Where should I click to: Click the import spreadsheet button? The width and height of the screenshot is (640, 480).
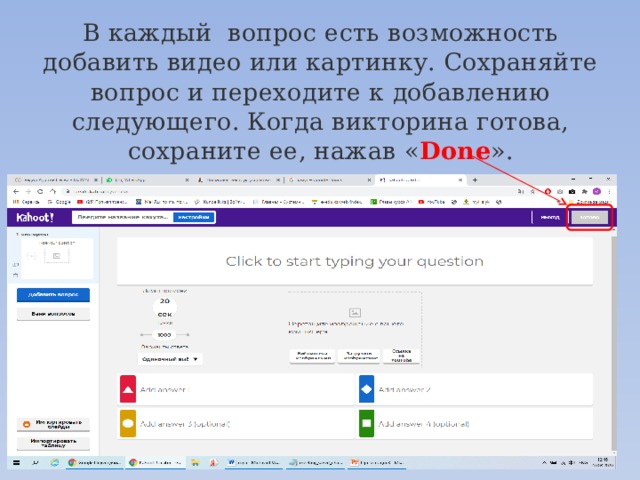pos(53,443)
